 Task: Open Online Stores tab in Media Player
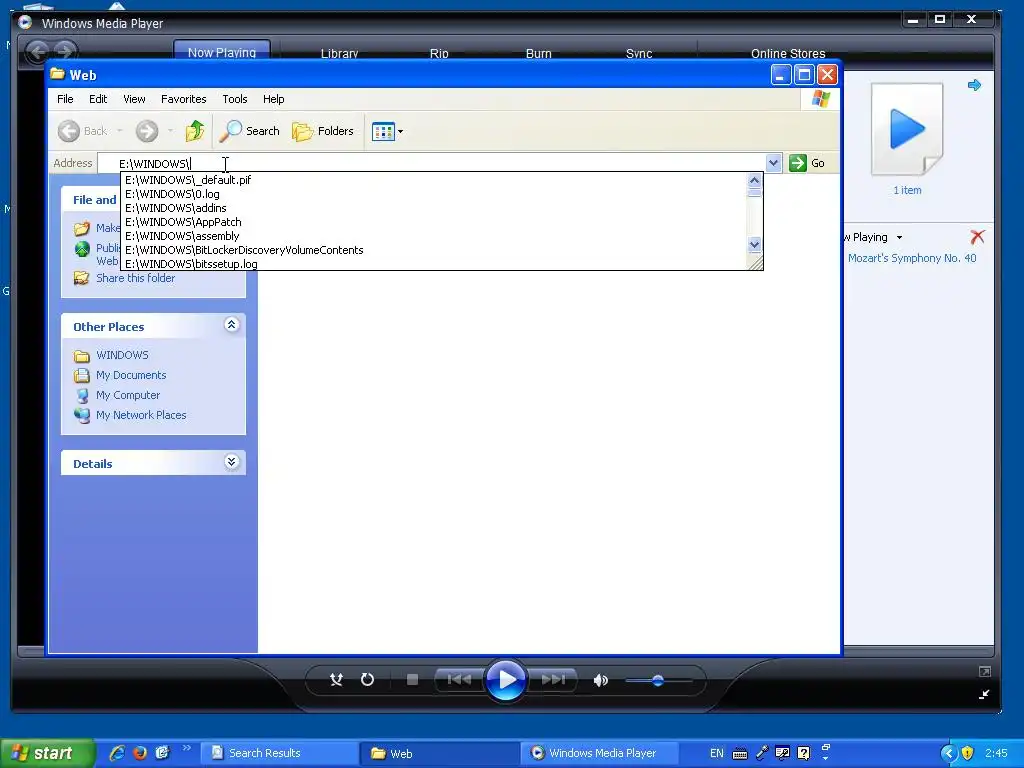click(x=788, y=53)
